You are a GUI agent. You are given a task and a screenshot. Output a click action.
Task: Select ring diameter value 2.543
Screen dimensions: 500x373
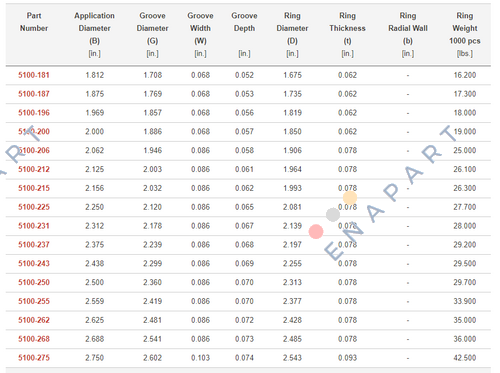coord(292,358)
